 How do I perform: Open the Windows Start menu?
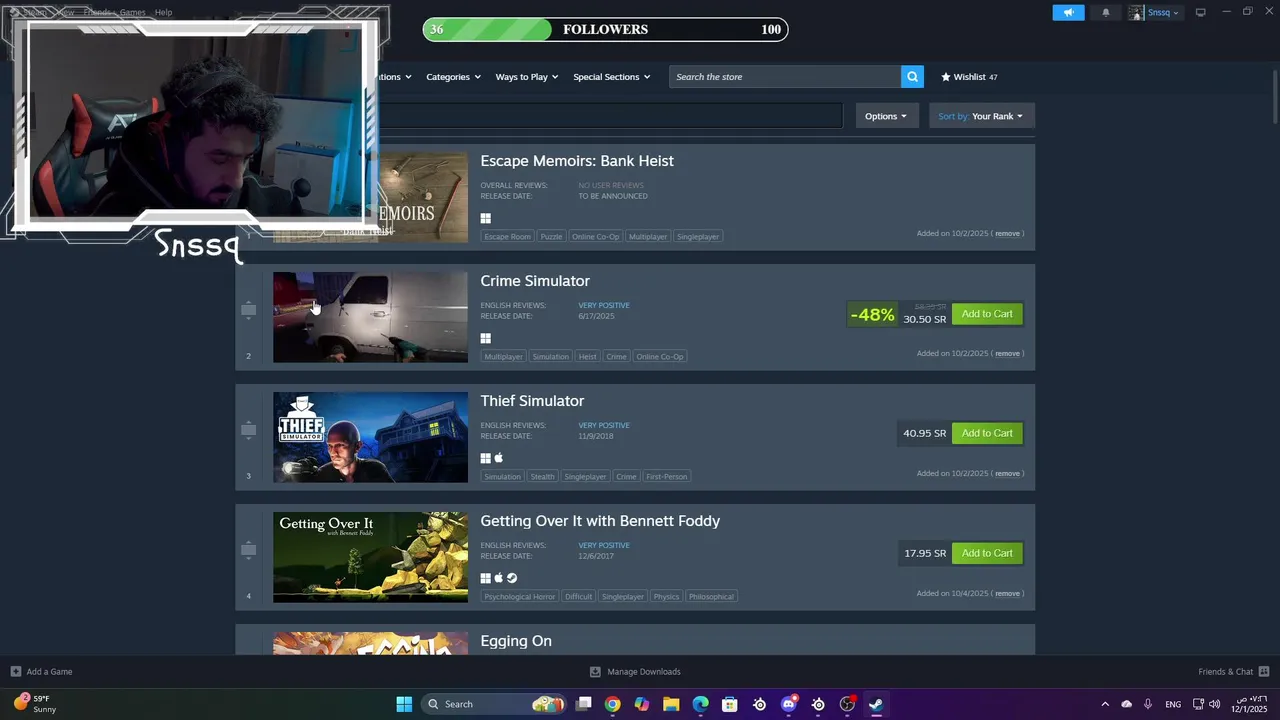pos(404,704)
